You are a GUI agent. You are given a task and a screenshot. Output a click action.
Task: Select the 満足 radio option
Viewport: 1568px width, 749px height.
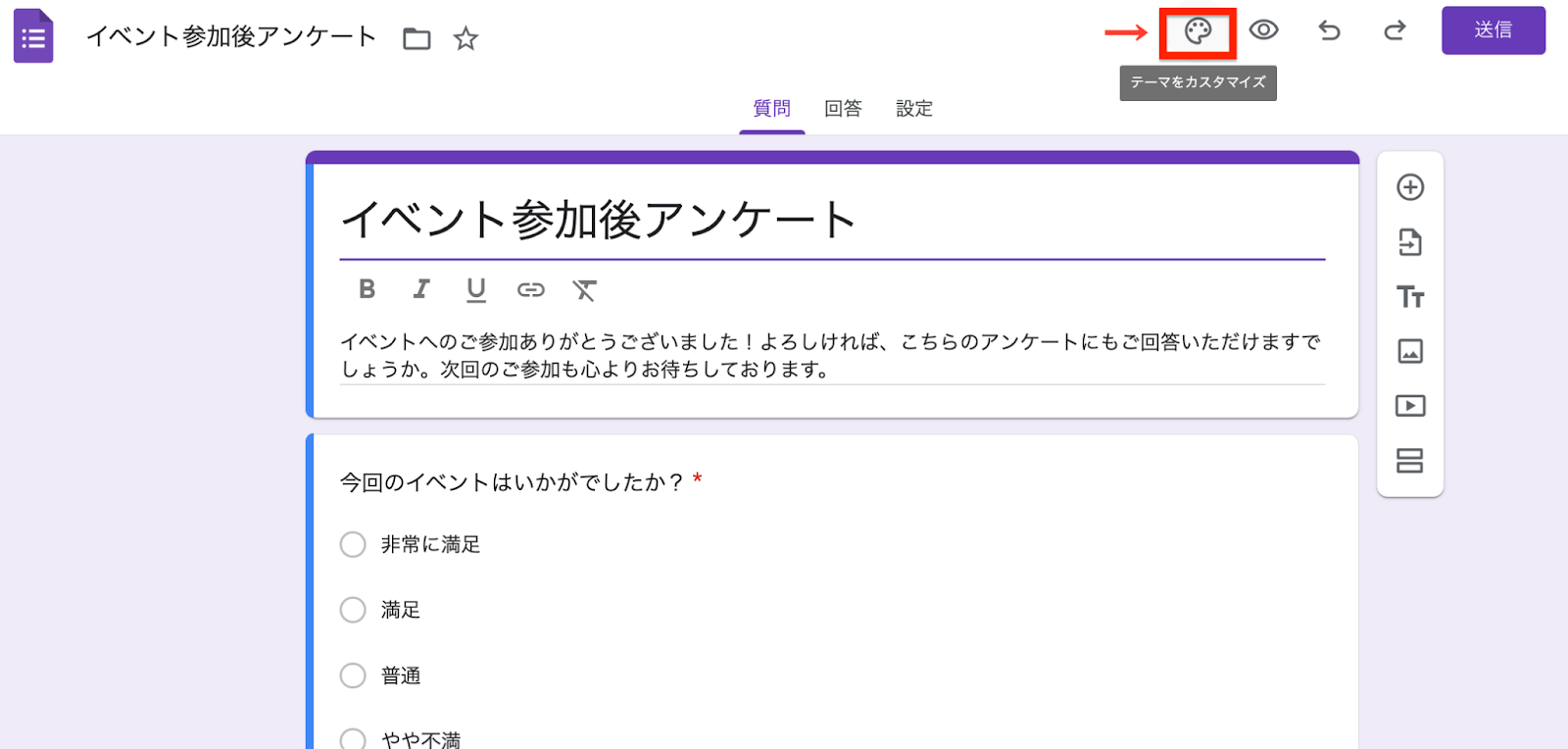(x=353, y=611)
